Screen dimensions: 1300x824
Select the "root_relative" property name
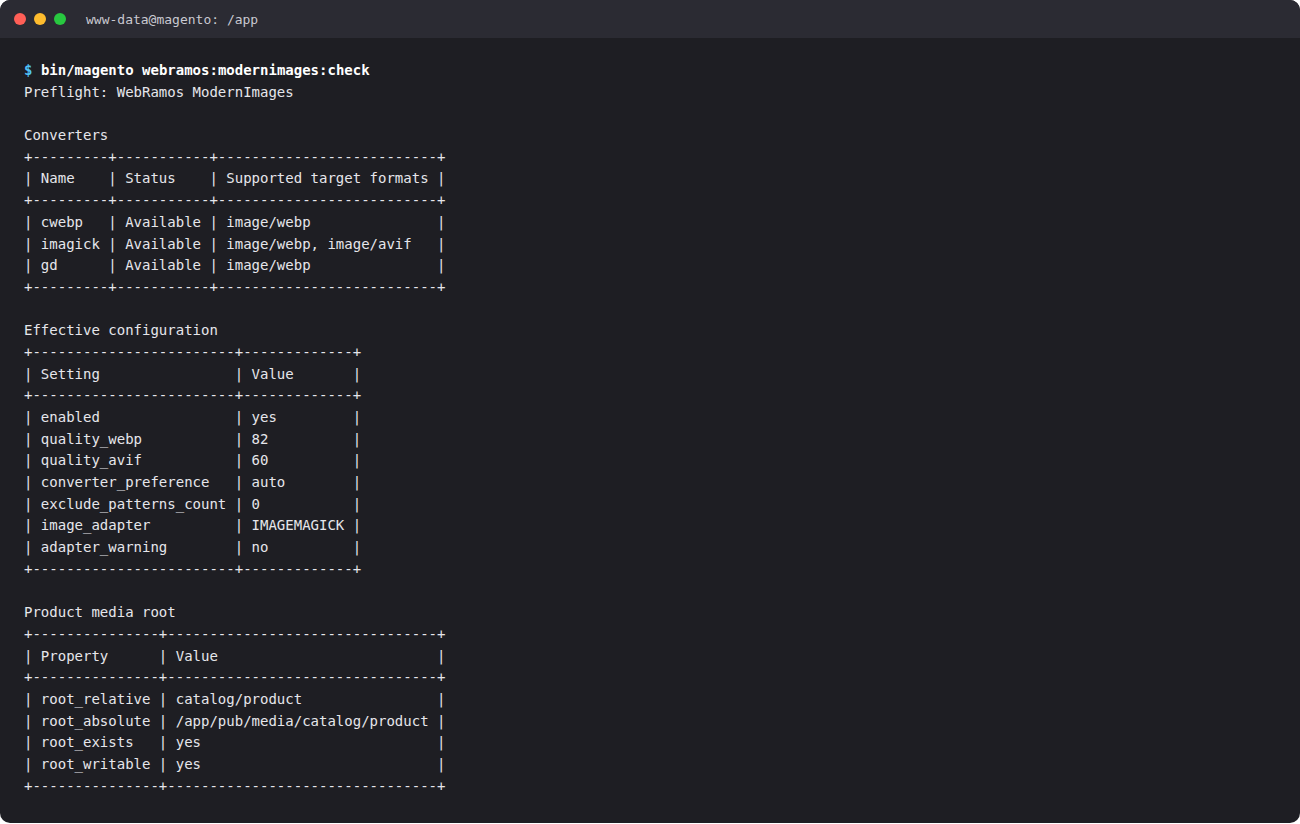pos(96,699)
